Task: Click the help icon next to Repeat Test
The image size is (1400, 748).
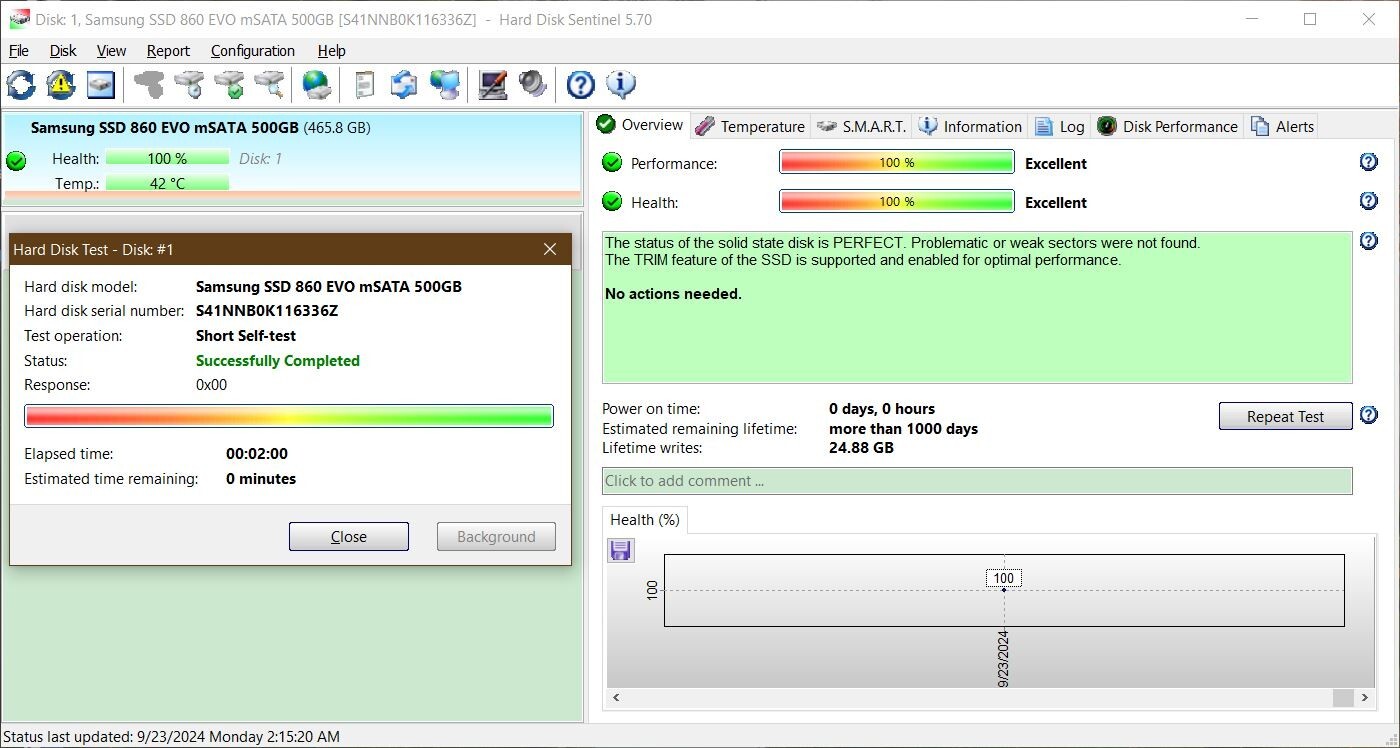Action: [x=1369, y=415]
